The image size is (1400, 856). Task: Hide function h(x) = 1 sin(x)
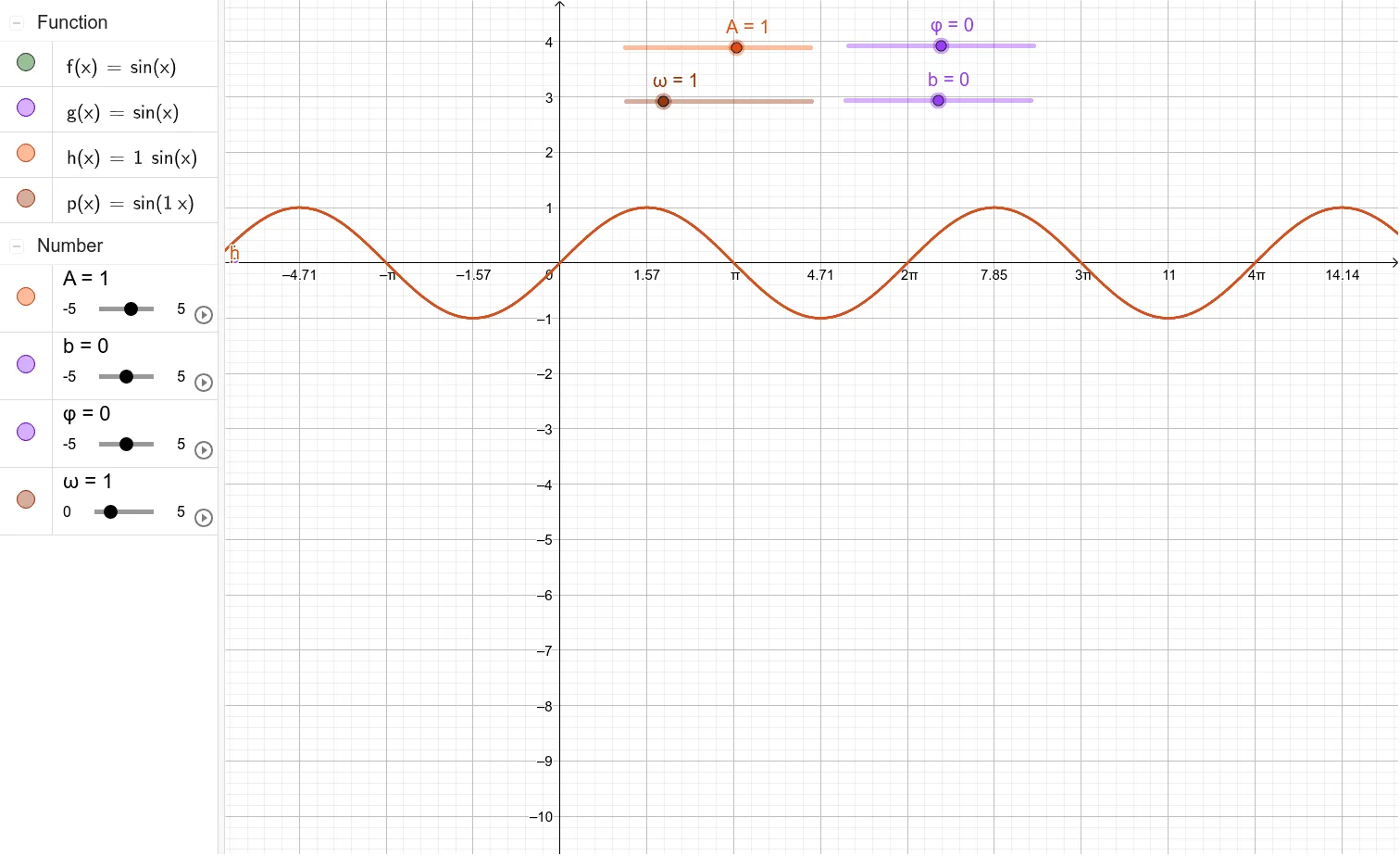coord(26,153)
